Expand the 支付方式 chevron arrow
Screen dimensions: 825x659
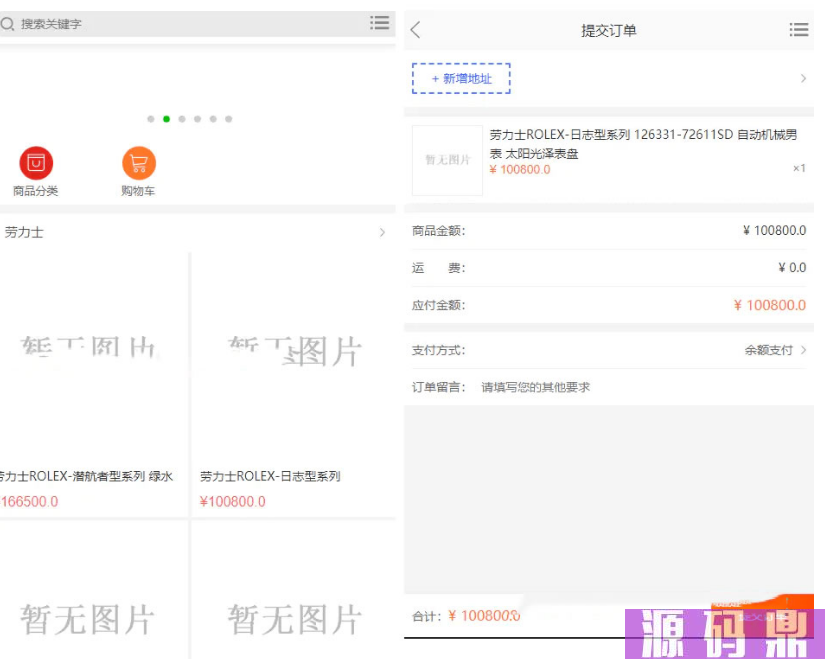click(803, 350)
